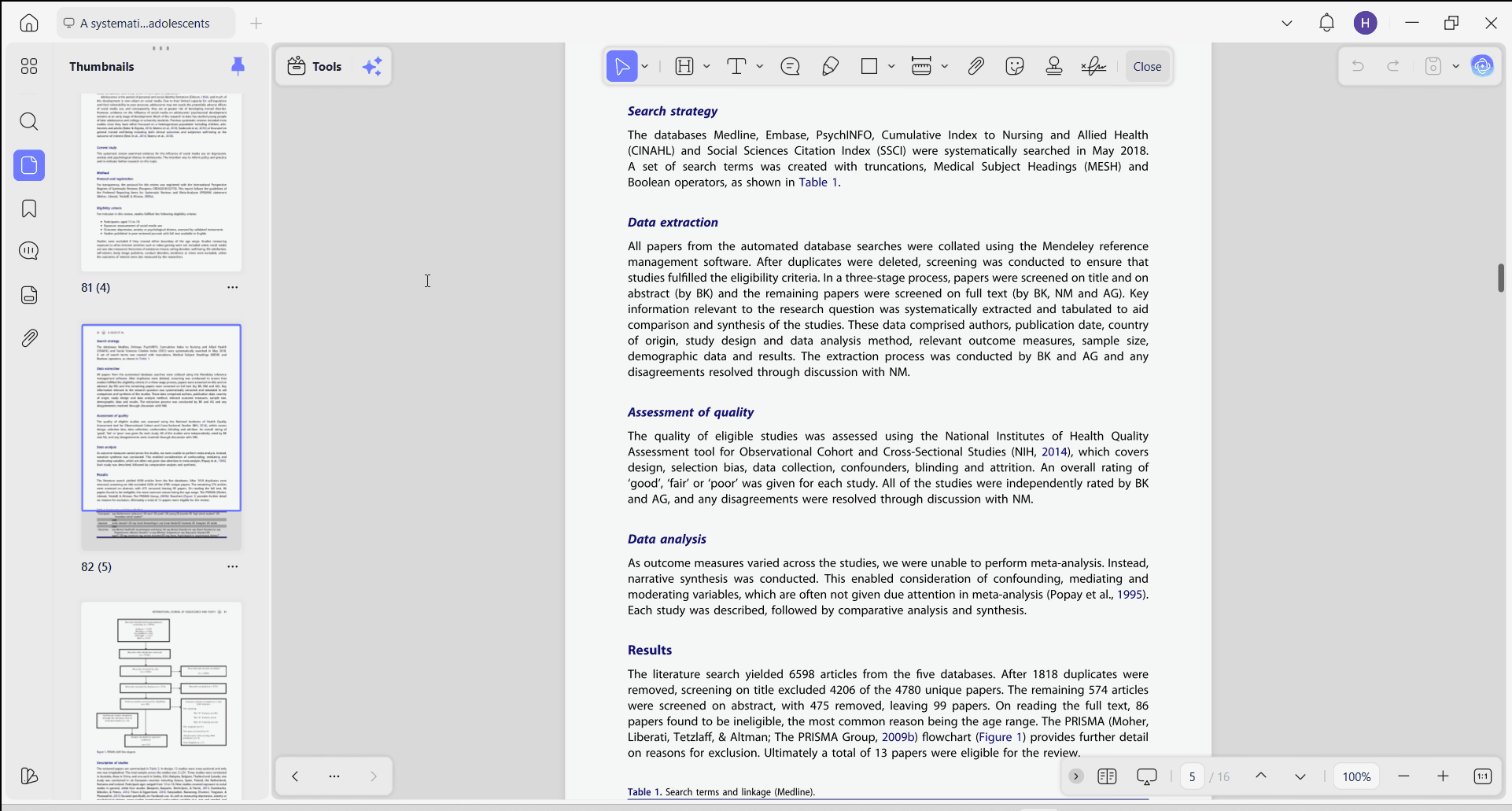Image resolution: width=1512 pixels, height=811 pixels.
Task: Switch the page view layout mode
Action: tap(1107, 776)
